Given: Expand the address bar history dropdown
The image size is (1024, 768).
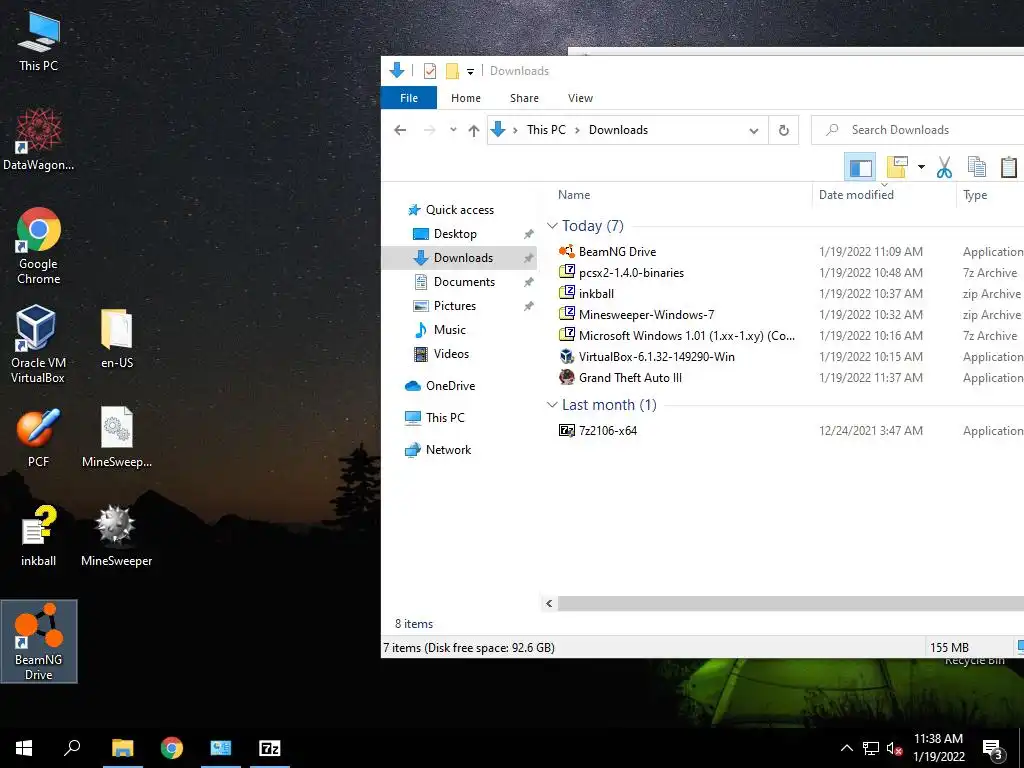Looking at the screenshot, I should pos(754,131).
